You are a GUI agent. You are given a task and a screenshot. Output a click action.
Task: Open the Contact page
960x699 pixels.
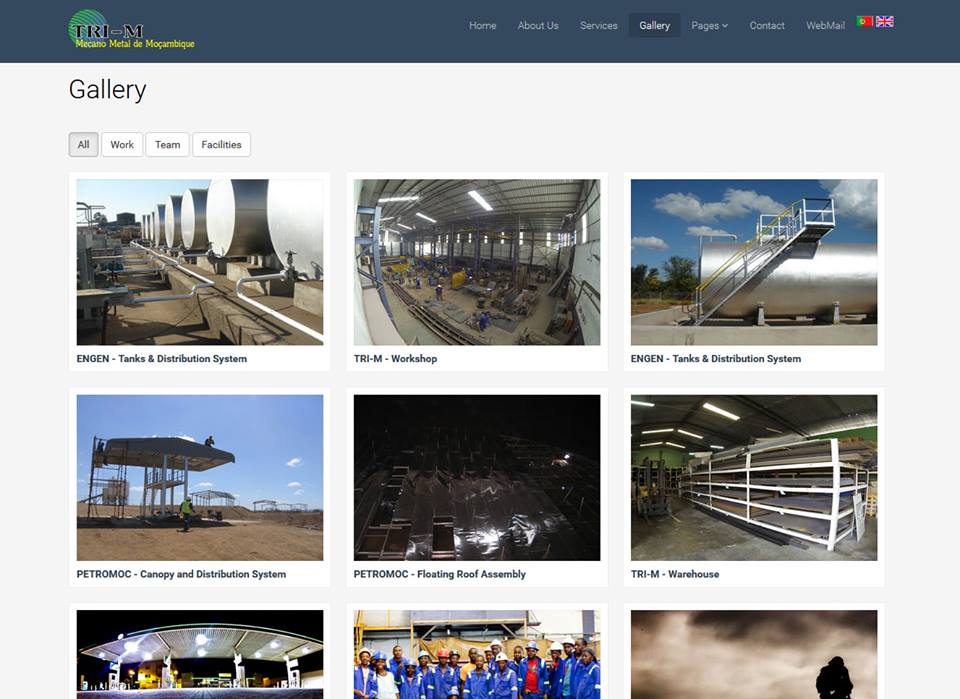tap(767, 25)
